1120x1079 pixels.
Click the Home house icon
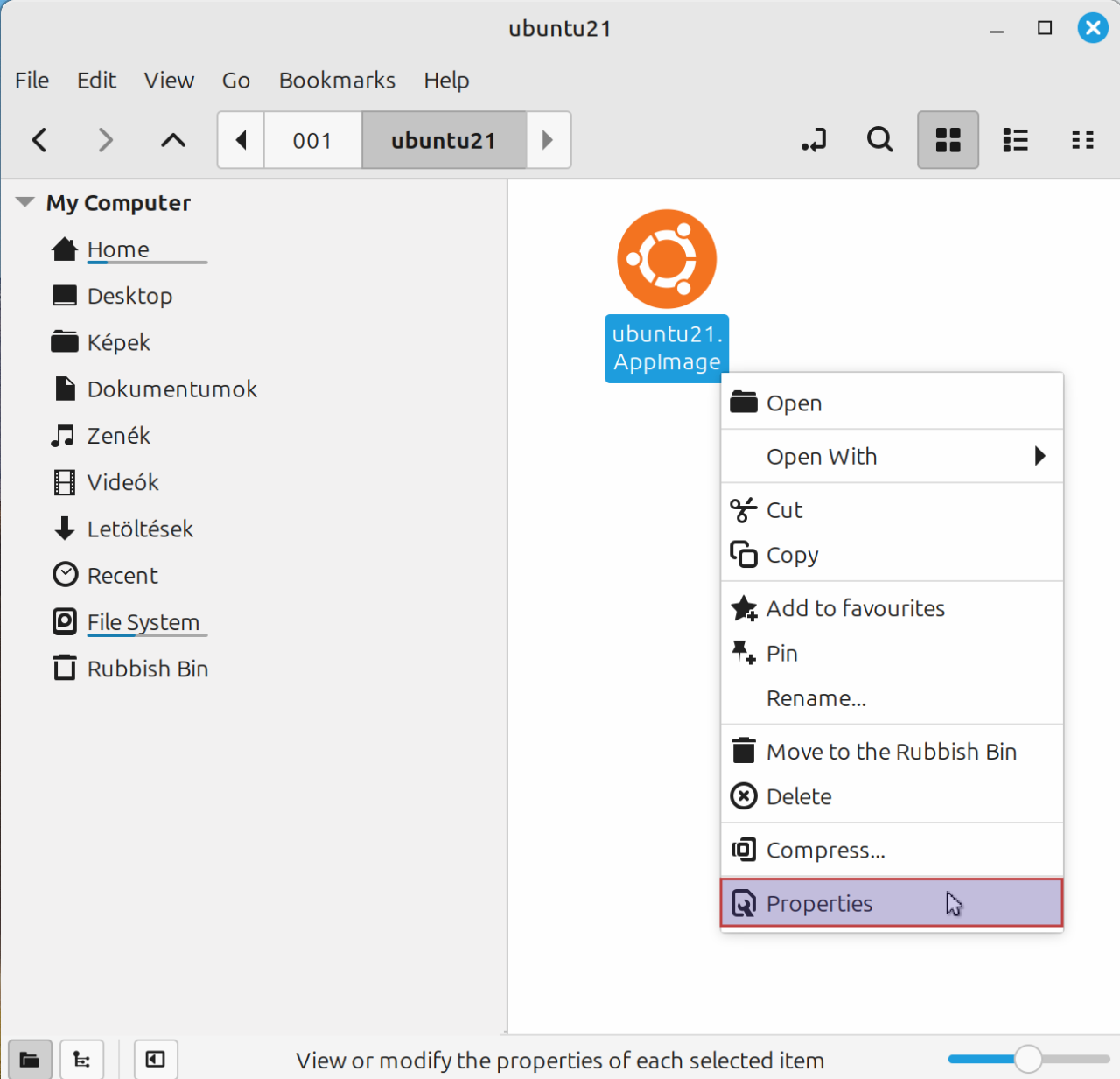(65, 249)
